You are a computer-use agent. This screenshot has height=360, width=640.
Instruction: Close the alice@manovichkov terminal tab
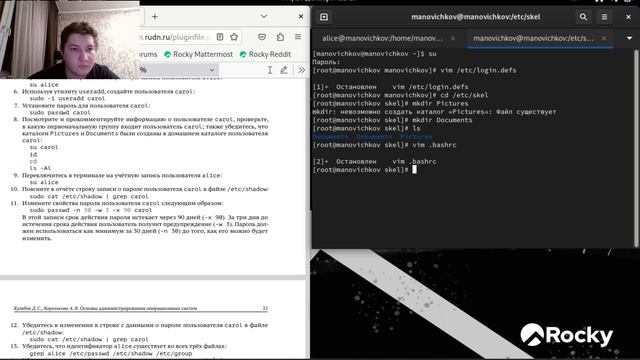point(453,38)
